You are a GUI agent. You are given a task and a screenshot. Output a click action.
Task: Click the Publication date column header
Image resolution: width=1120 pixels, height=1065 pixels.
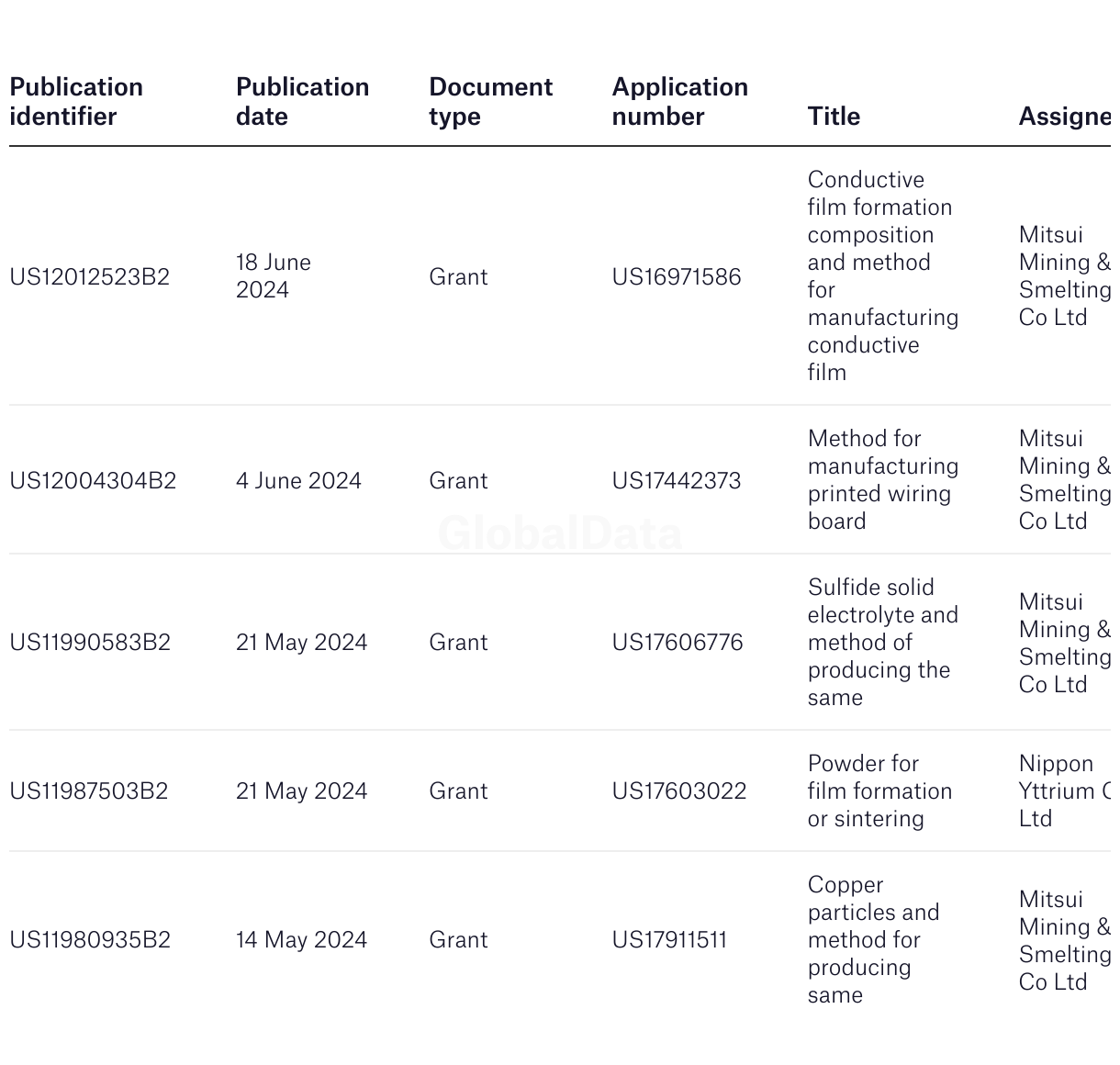click(x=303, y=102)
